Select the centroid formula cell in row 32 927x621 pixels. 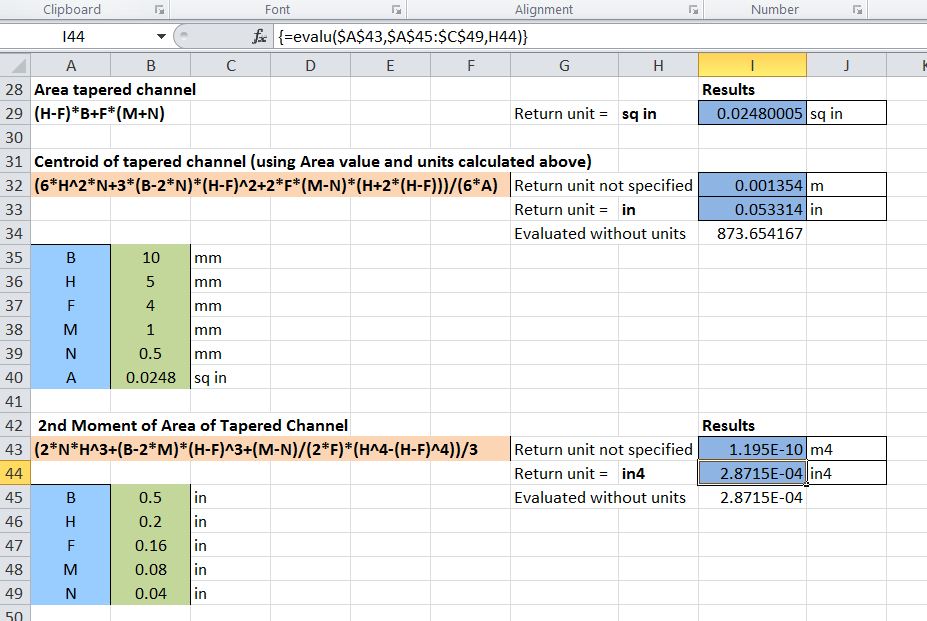click(270, 185)
